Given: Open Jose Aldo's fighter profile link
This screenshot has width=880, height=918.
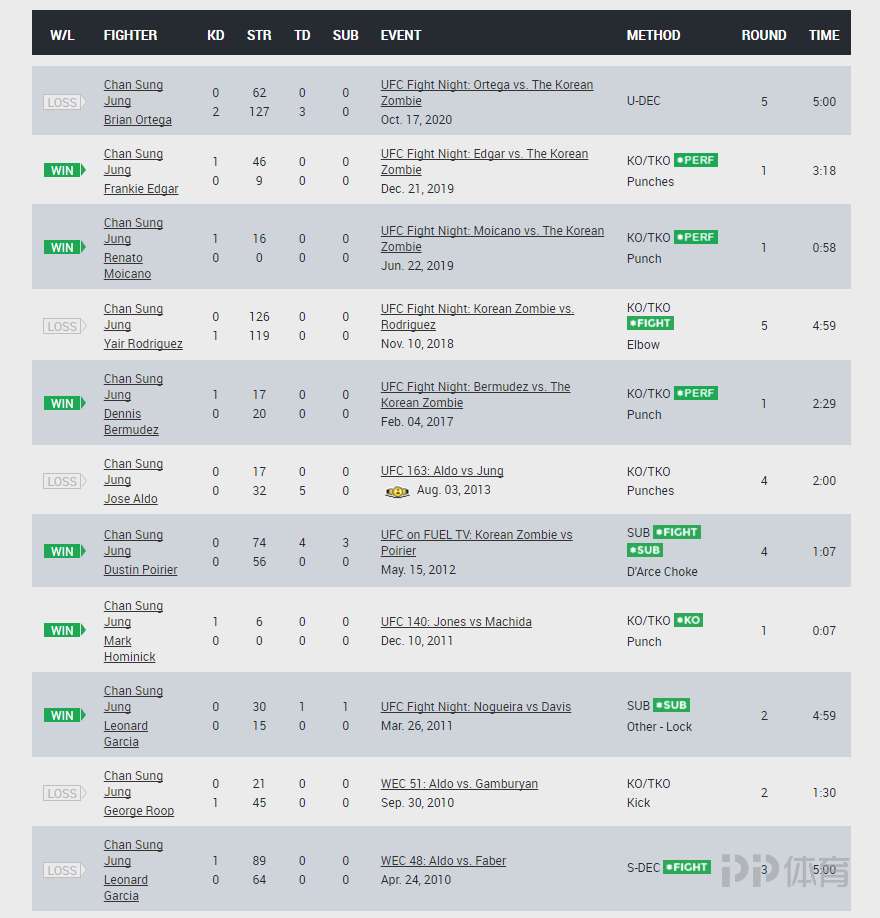Looking at the screenshot, I should coord(131,499).
